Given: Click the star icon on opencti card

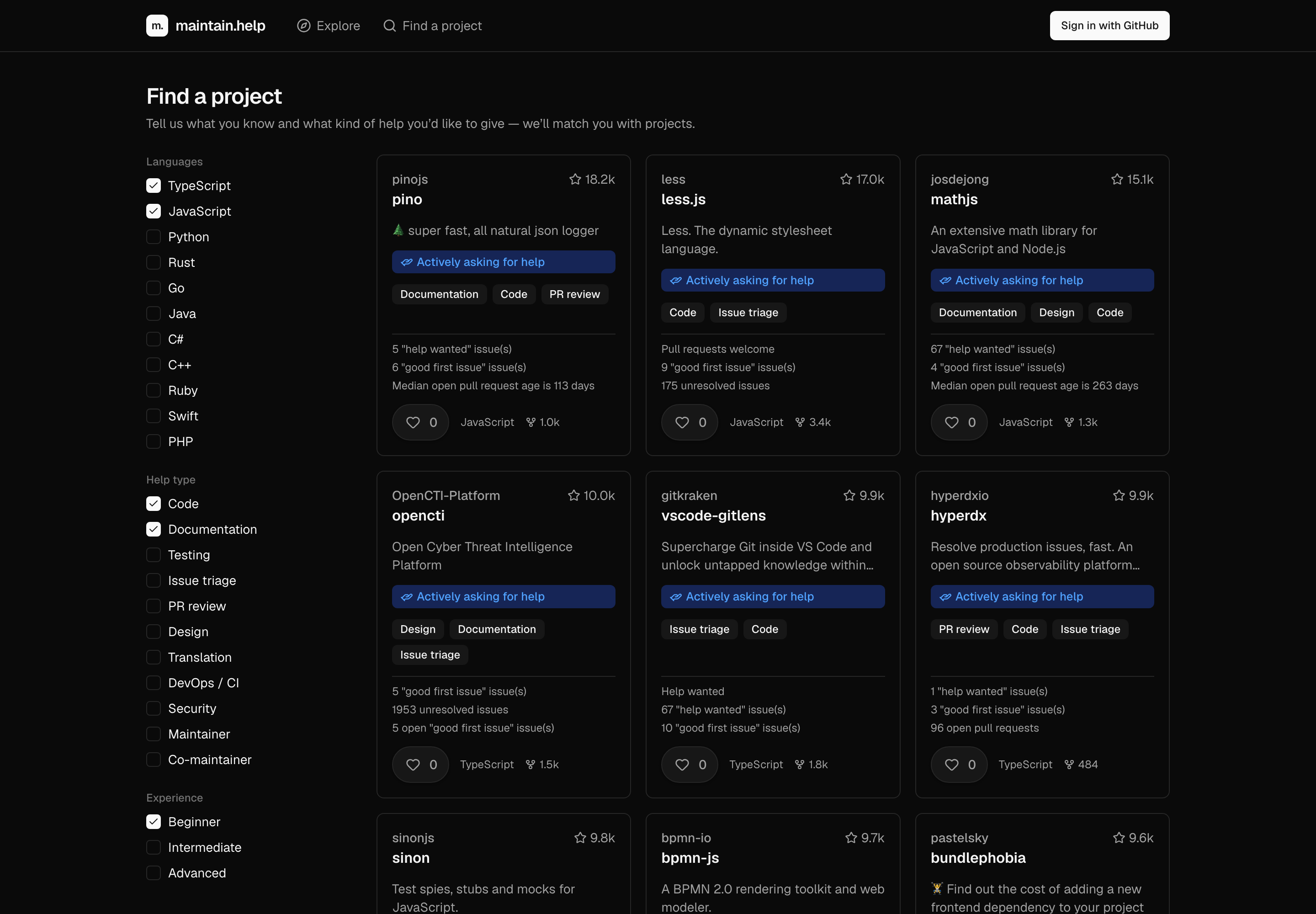Looking at the screenshot, I should tap(573, 495).
